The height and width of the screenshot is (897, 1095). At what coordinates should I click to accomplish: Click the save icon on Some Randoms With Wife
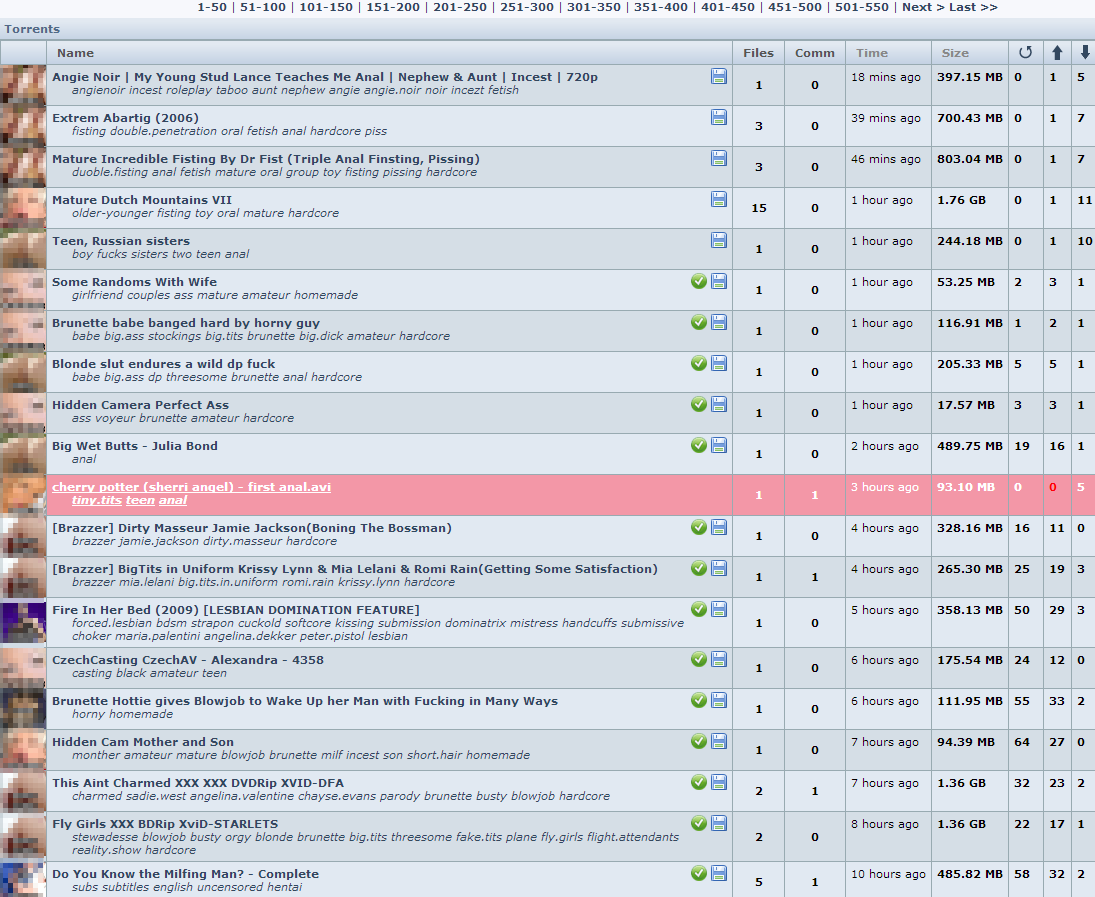(x=719, y=282)
